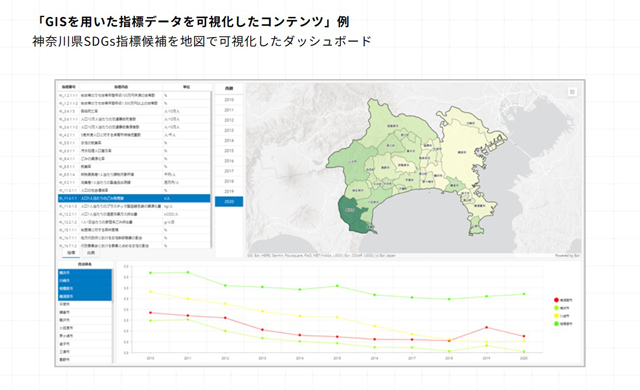This screenshot has width=640, height=390.
Task: Select 横浜市 at the top of the municipality list
Action: (x=85, y=273)
